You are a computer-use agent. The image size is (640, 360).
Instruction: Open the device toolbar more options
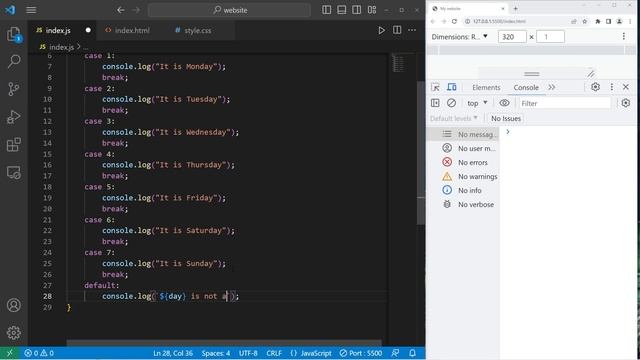point(624,37)
